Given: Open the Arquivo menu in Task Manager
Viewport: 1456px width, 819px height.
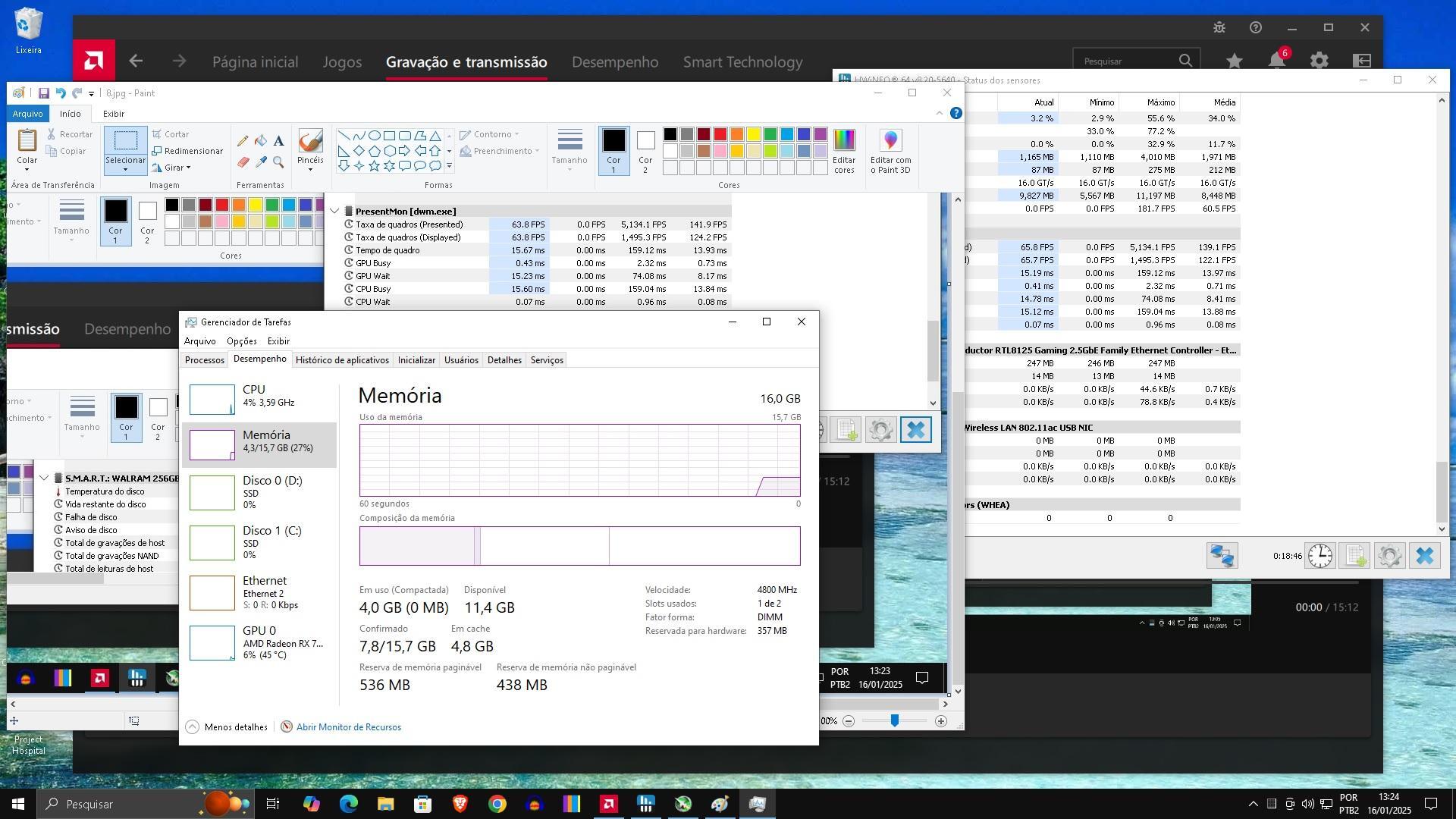Looking at the screenshot, I should [x=200, y=341].
